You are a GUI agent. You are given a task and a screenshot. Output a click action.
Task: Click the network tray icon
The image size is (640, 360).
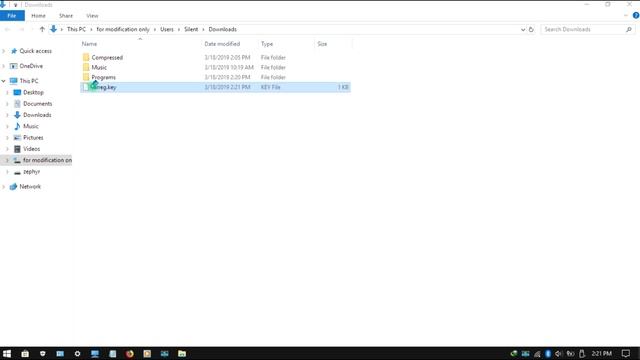click(537, 353)
